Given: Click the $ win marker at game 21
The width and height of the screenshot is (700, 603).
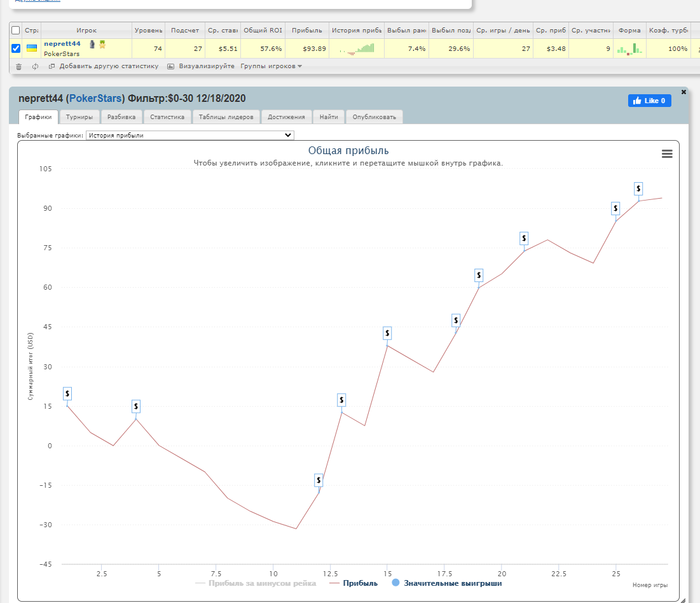Looking at the screenshot, I should coord(524,238).
